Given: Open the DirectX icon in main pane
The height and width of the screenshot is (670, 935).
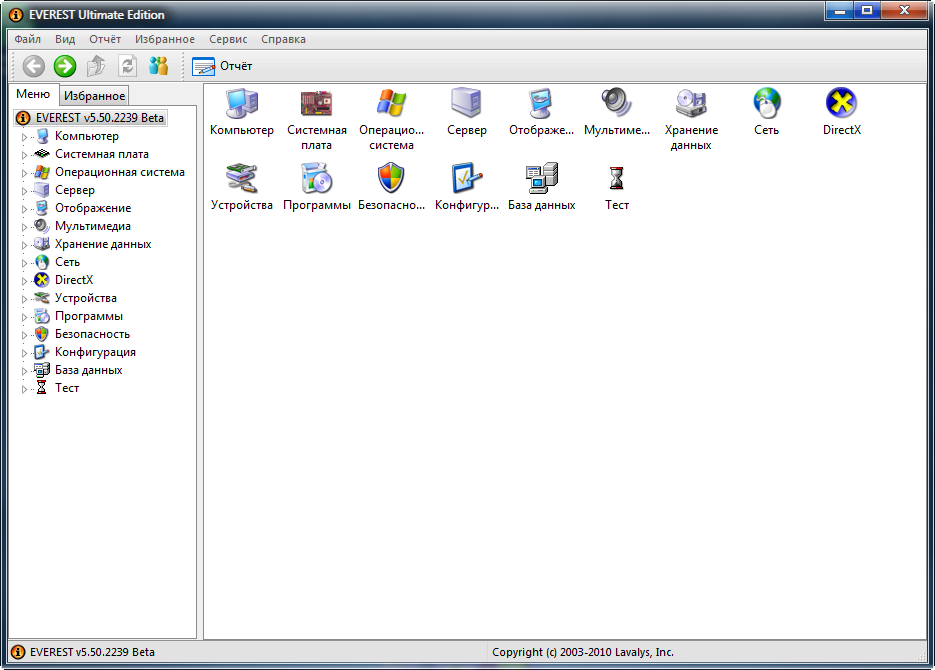Looking at the screenshot, I should 841,103.
